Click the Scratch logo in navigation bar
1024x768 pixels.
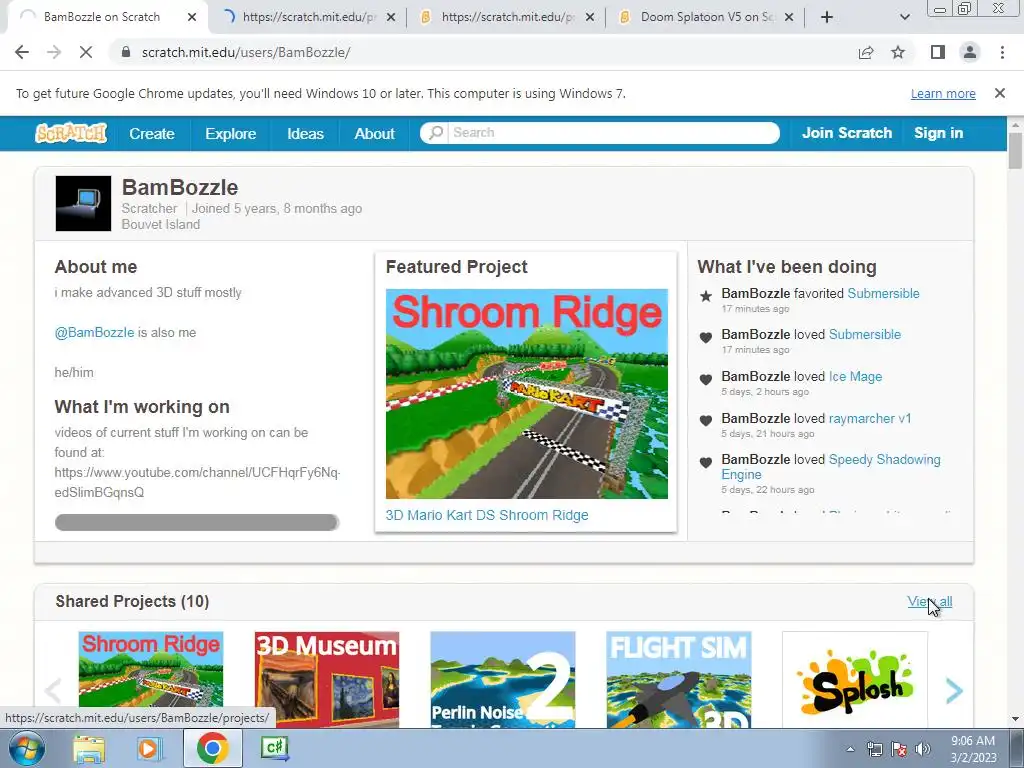click(x=71, y=133)
